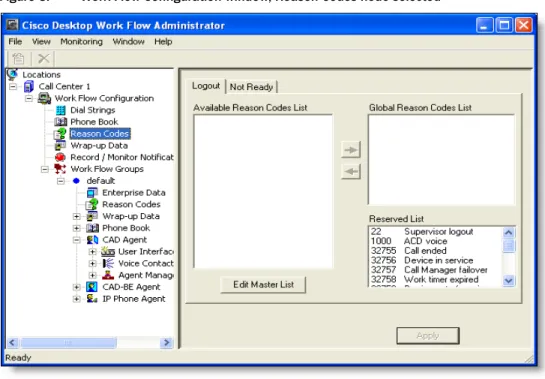Click the title bar application icon

pos(13,25)
